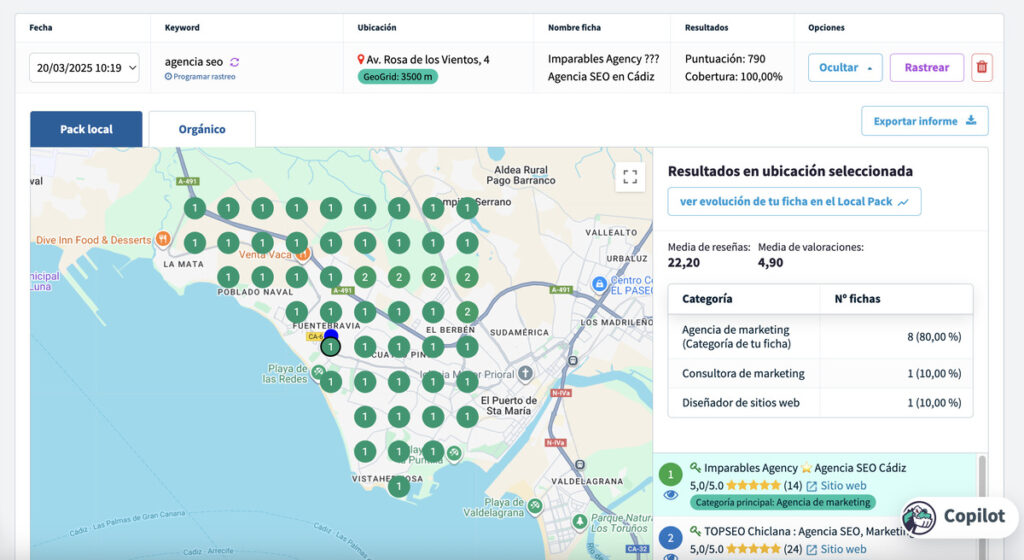Viewport: 1024px width, 560px height.
Task: Click the Playa de Valdelagrana beach pin
Action: (535, 506)
